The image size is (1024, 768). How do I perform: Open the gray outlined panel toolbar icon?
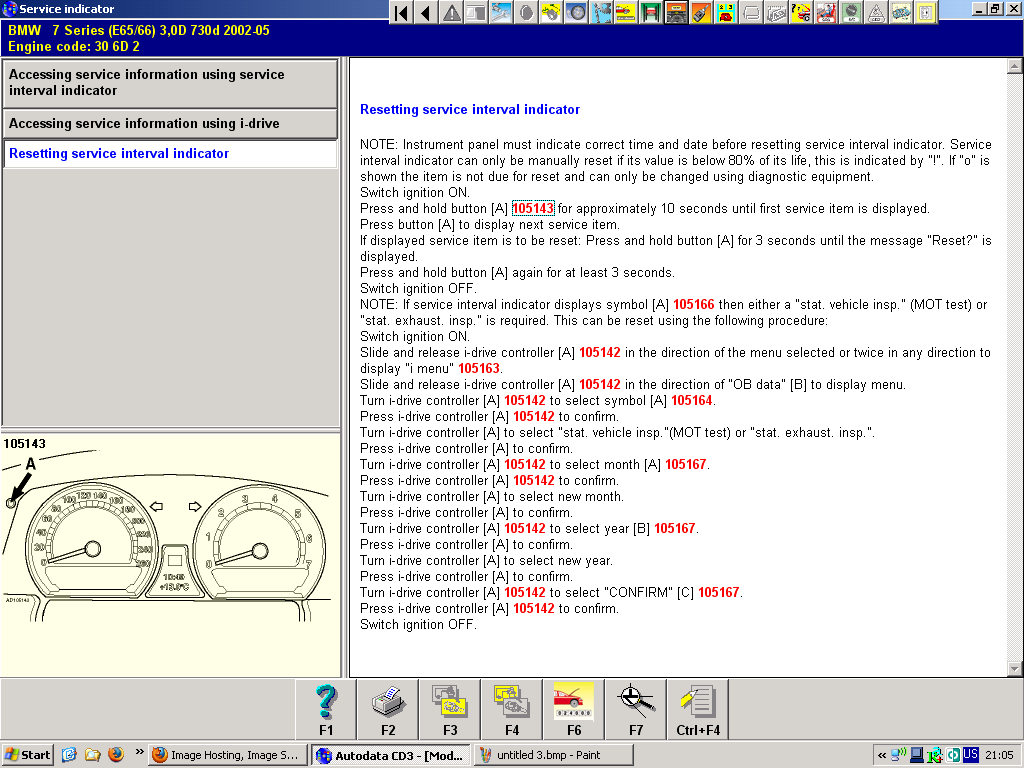click(x=750, y=12)
